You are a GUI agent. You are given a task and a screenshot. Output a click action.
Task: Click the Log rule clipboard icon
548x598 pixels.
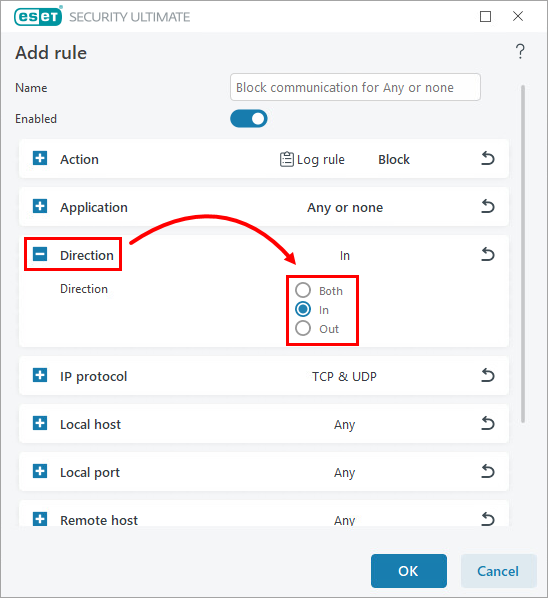click(x=287, y=159)
